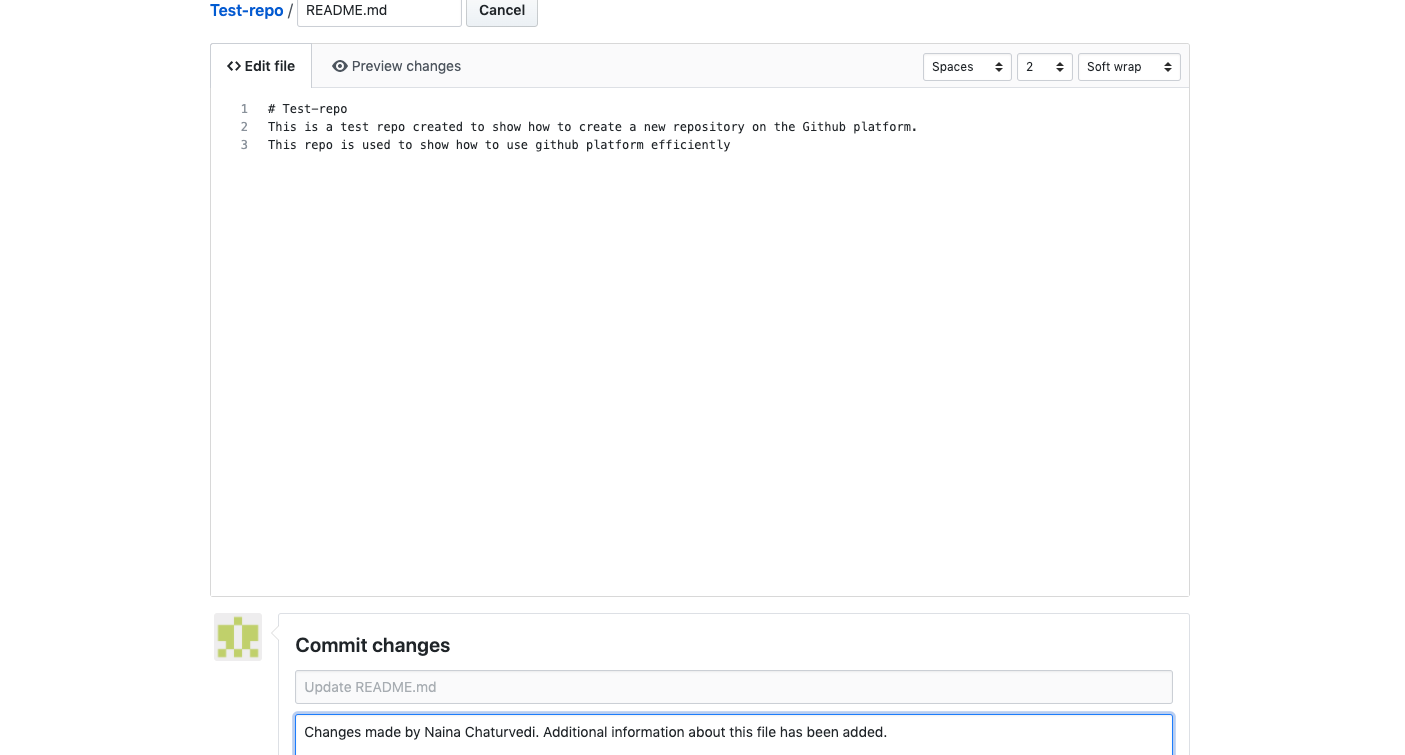The height and width of the screenshot is (755, 1405).
Task: Open the Test-repo breadcrumb link
Action: click(x=246, y=10)
